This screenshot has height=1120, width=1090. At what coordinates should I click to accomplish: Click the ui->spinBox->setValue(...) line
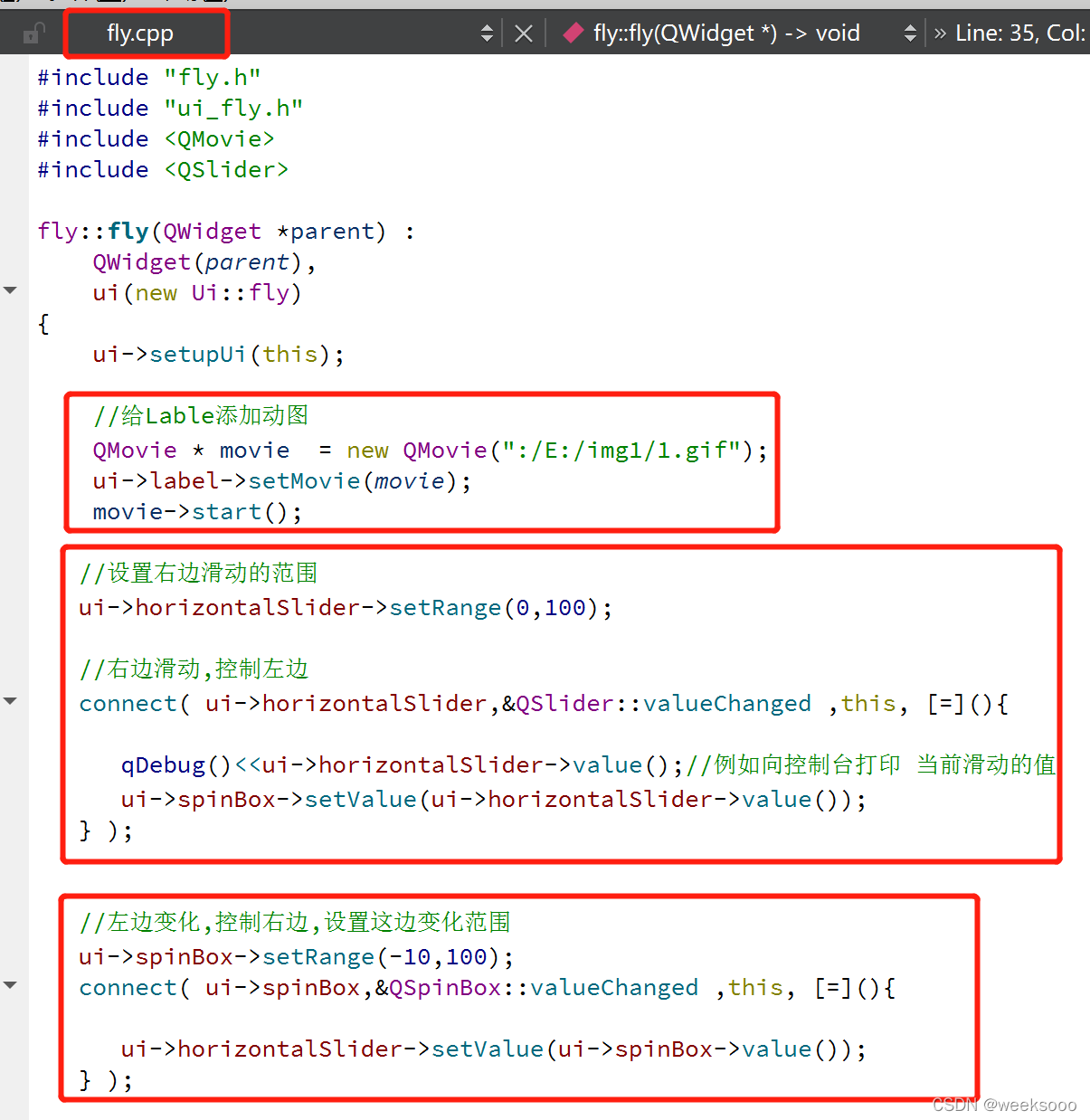click(x=494, y=800)
